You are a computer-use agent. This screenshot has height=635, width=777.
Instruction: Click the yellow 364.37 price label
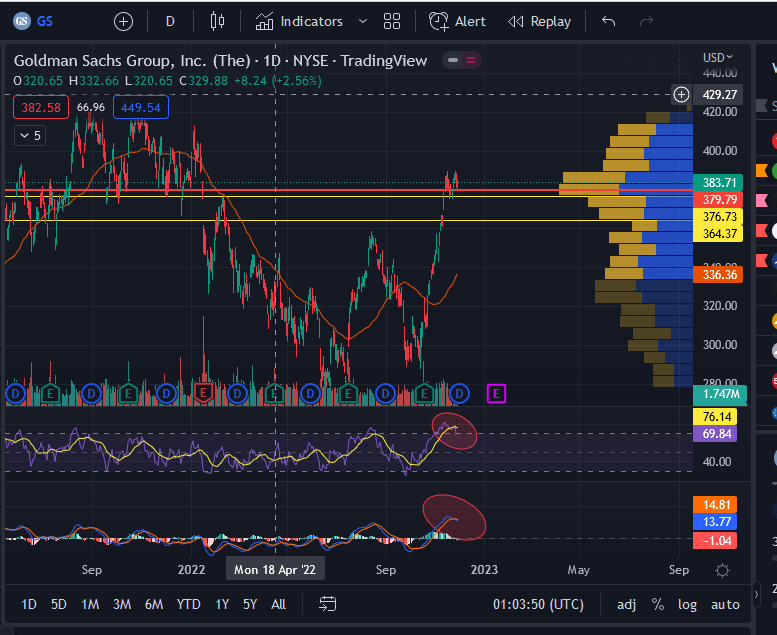click(718, 233)
